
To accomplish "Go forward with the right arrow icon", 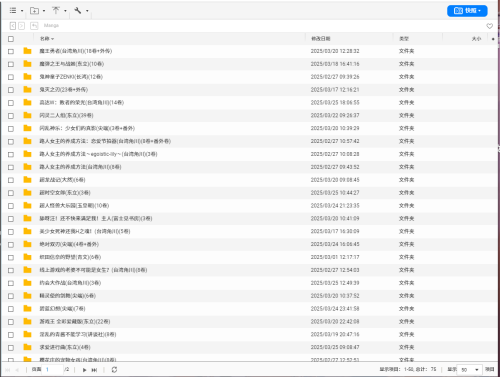I will (x=21, y=26).
